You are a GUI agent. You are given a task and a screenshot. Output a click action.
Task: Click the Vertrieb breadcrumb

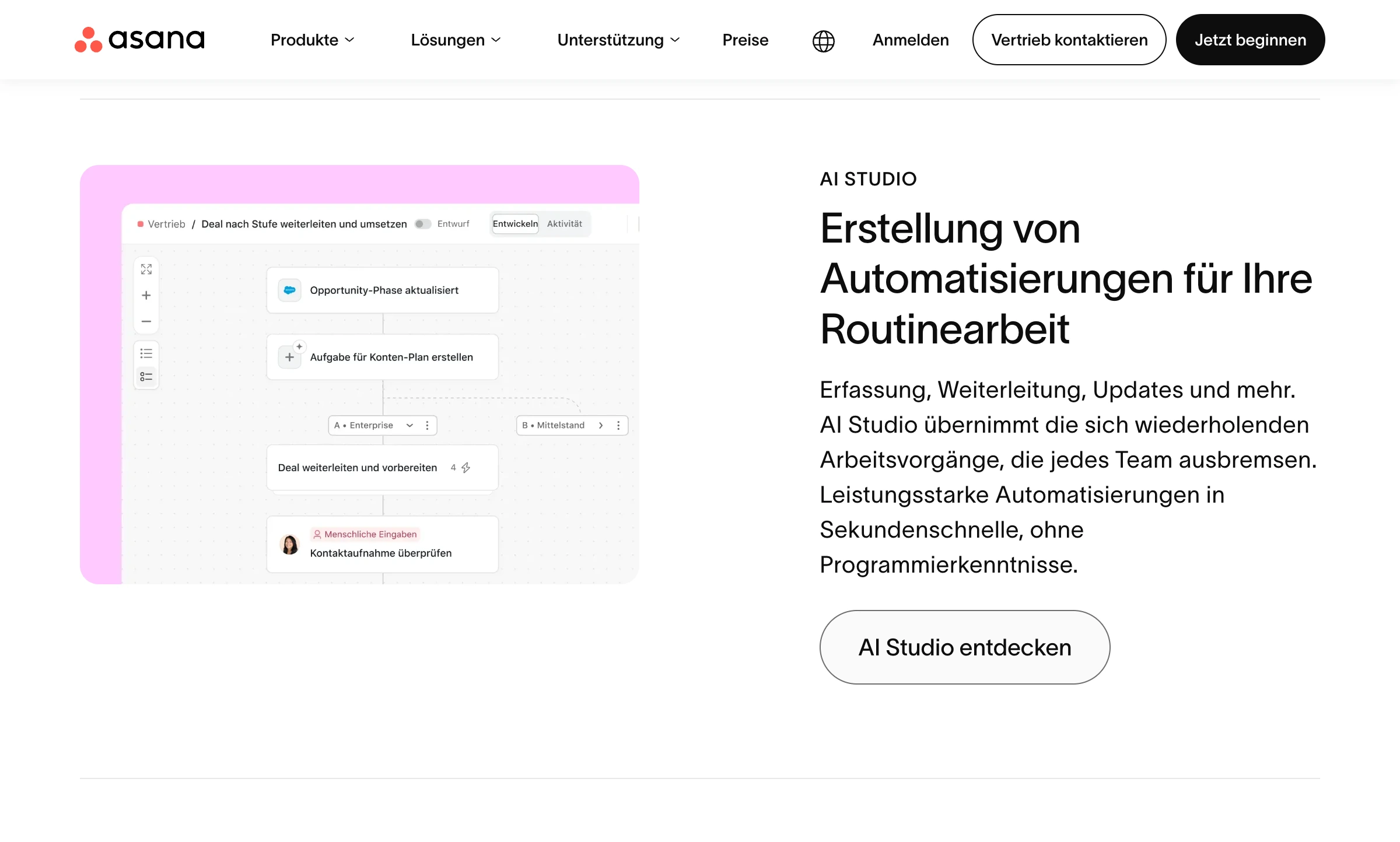point(166,224)
